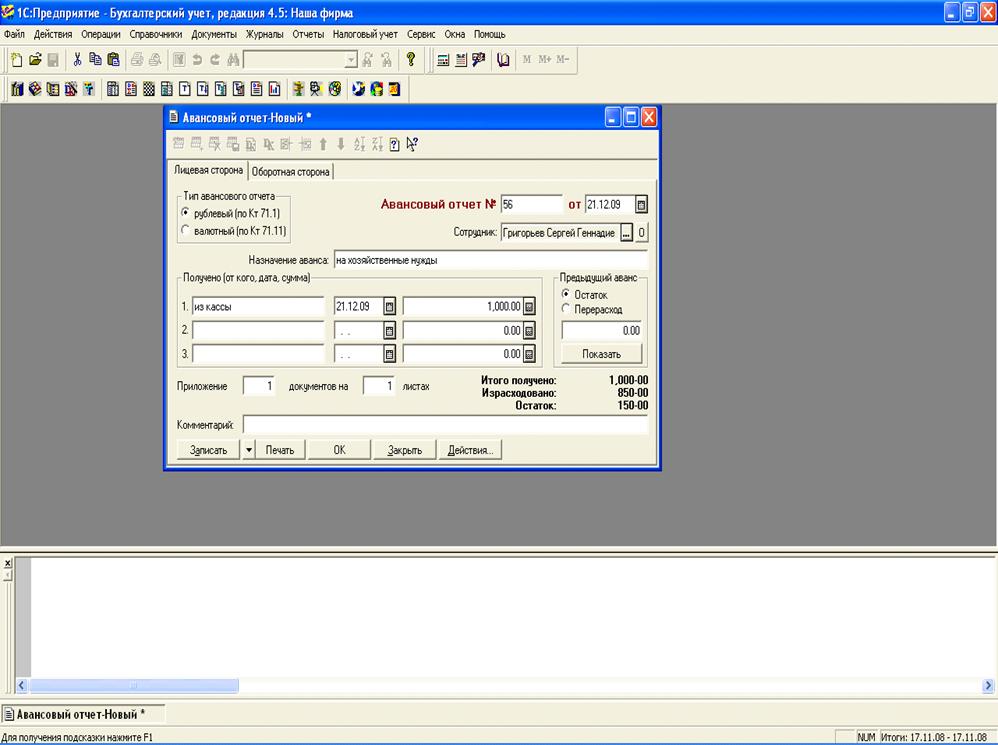The image size is (998, 745).
Task: Click the context help cursor icon
Action: 412,144
